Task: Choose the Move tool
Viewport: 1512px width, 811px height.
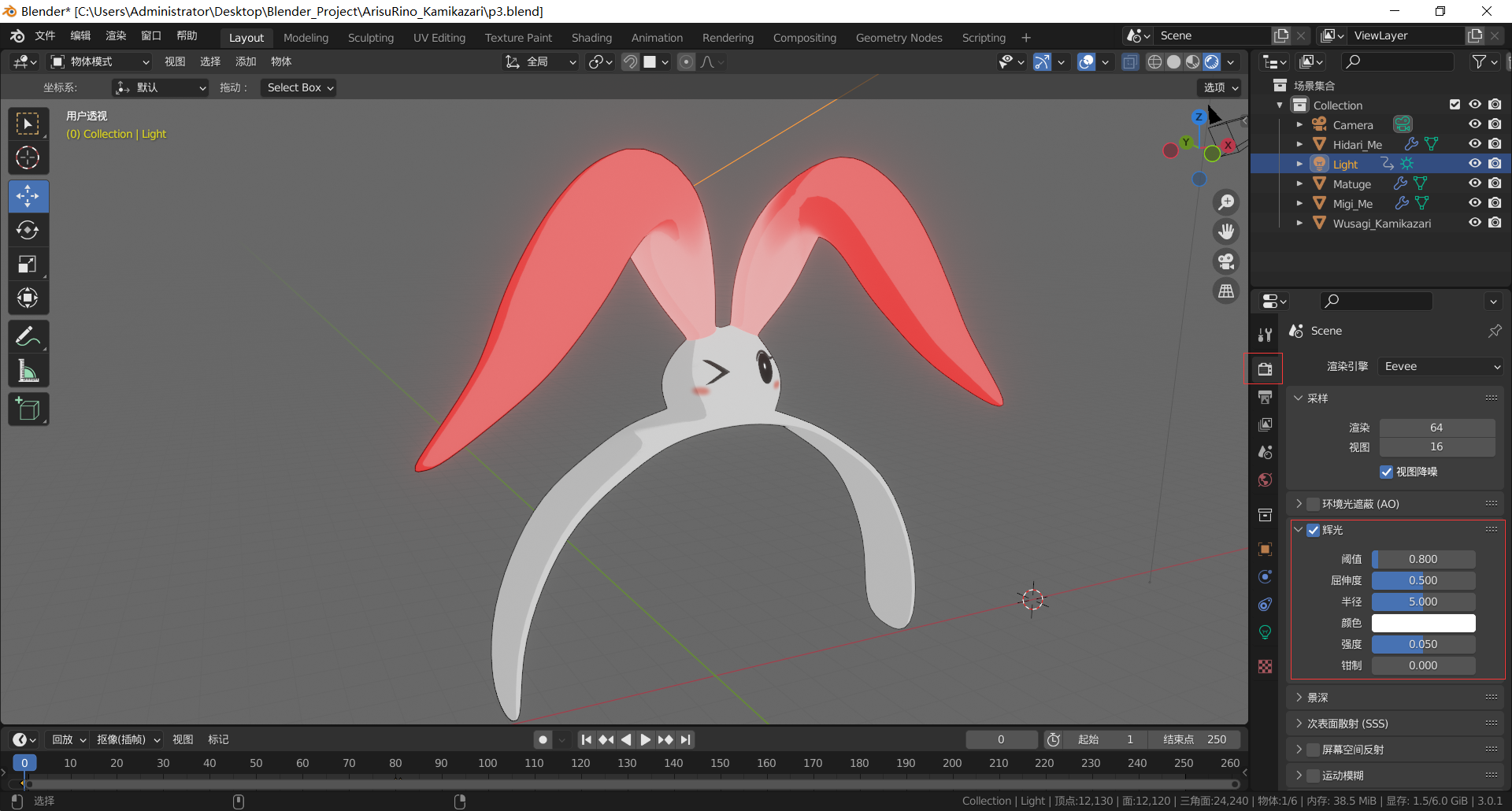Action: click(x=28, y=196)
